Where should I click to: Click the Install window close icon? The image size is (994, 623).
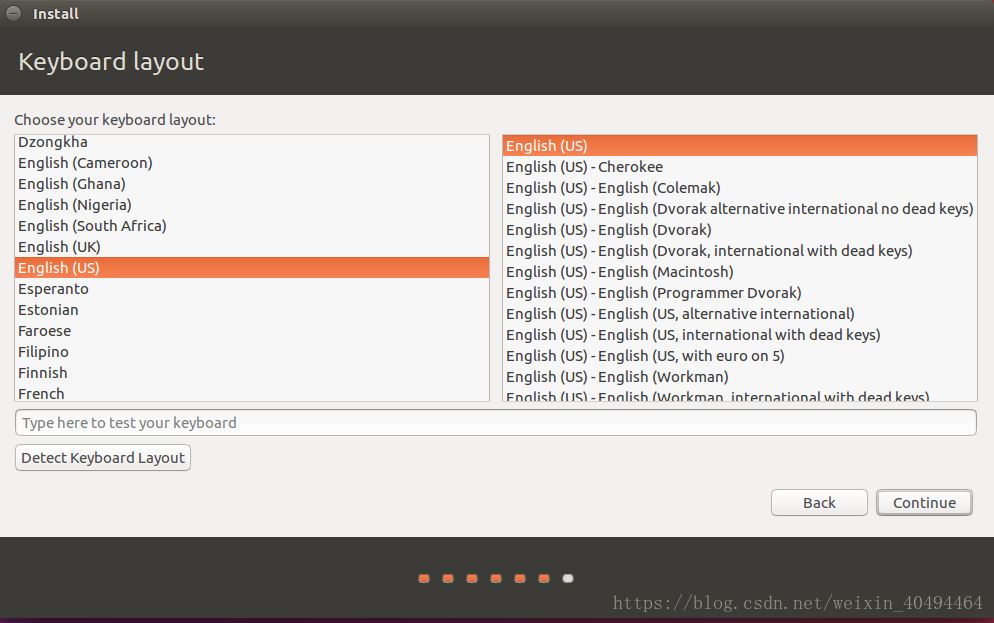13,13
